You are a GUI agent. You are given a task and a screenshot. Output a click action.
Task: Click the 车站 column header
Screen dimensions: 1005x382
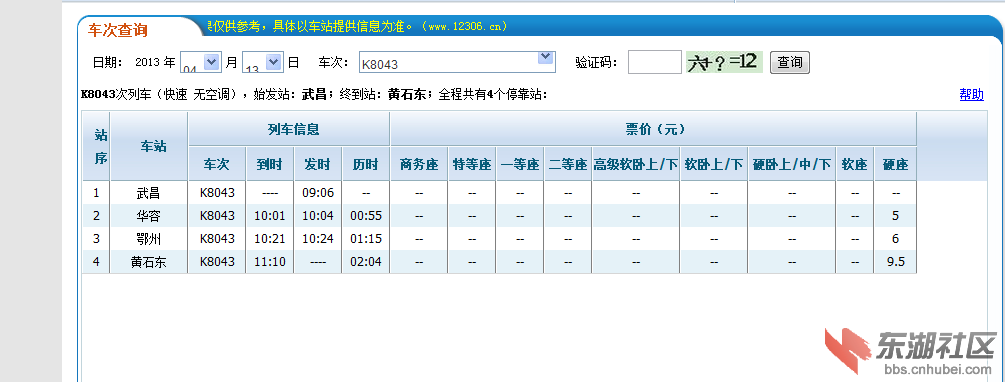click(149, 147)
